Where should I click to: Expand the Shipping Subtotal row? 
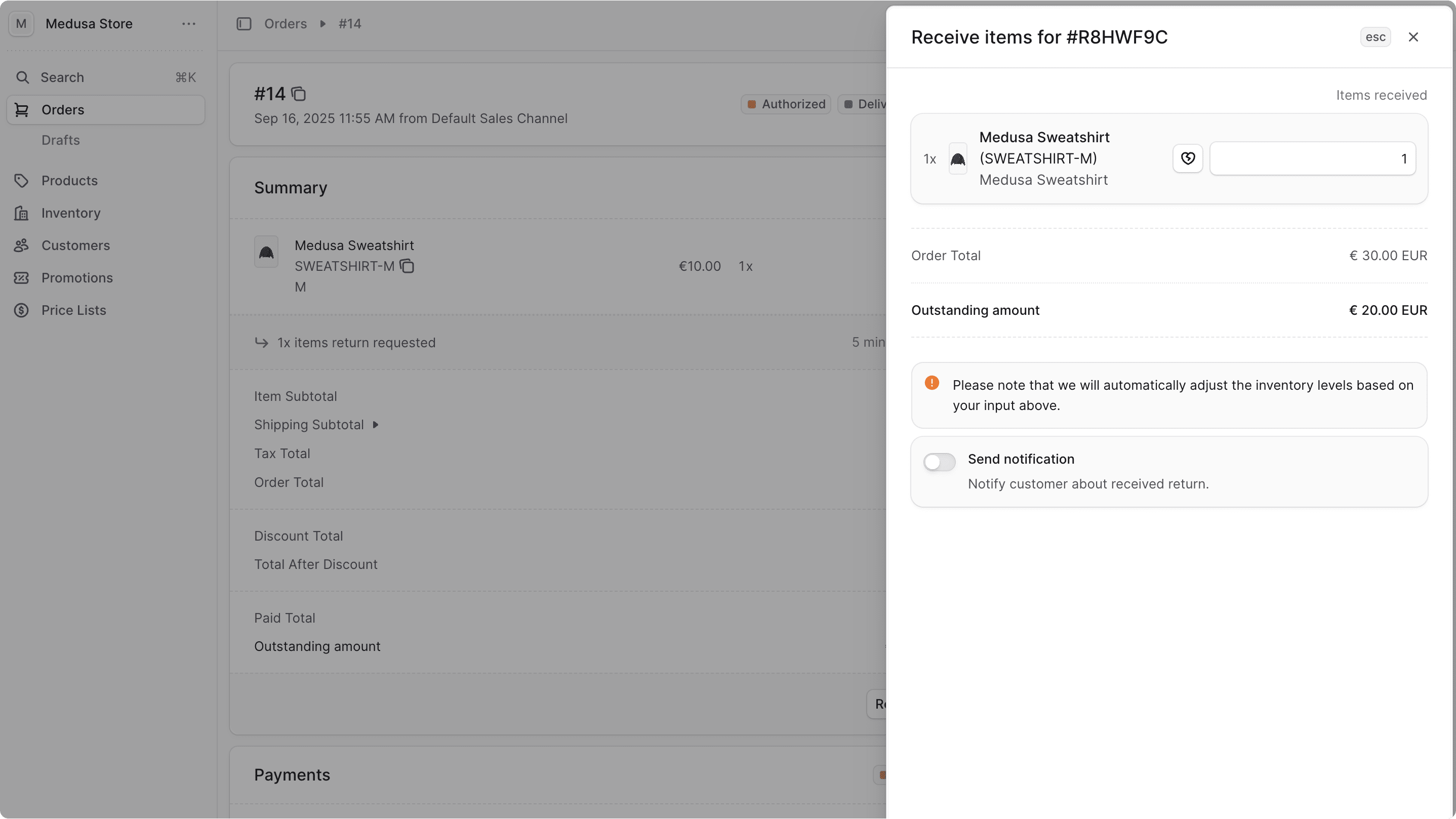coord(376,425)
